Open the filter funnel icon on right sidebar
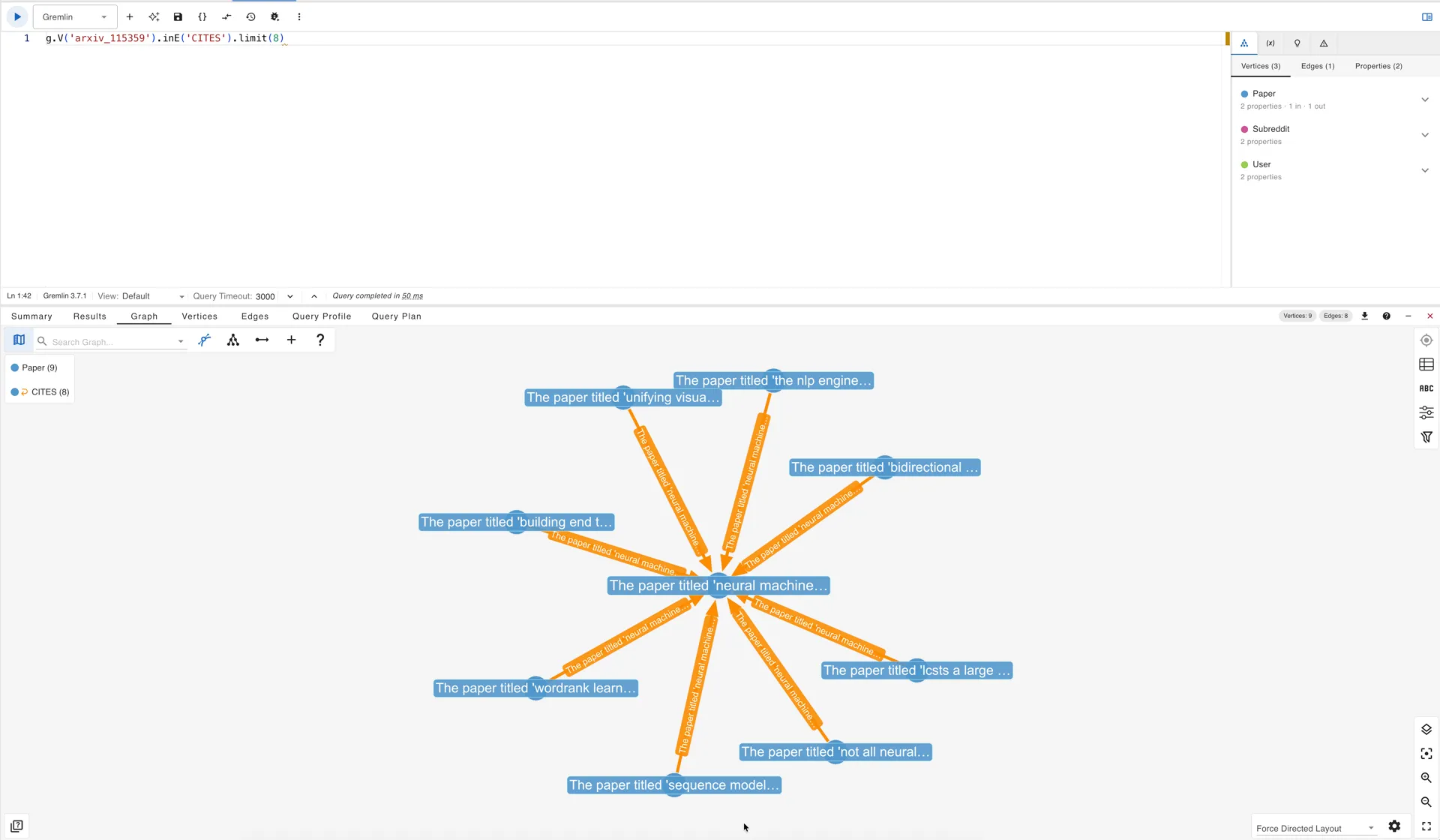This screenshot has height=840, width=1440. (1426, 436)
